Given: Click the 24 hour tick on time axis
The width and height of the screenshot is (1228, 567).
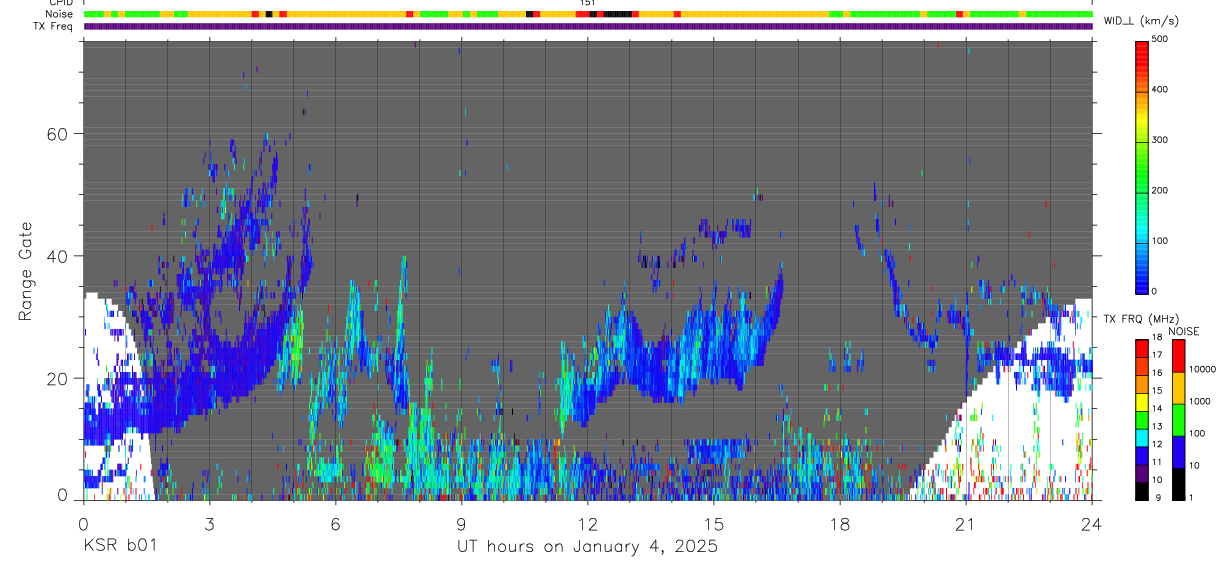Looking at the screenshot, I should tap(1092, 523).
